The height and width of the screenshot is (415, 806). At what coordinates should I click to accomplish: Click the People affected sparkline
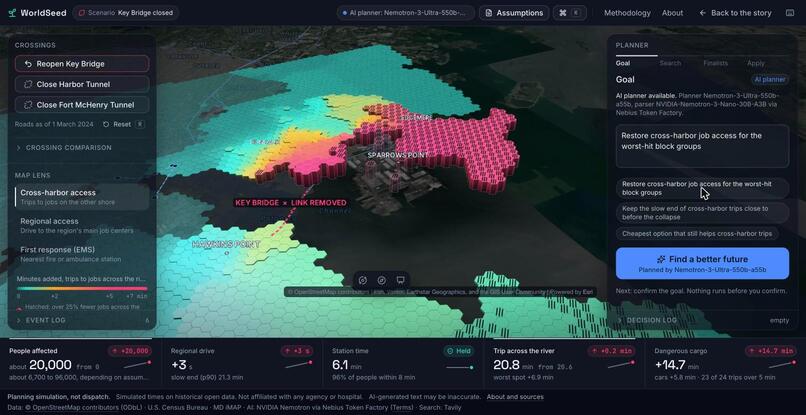[138, 365]
